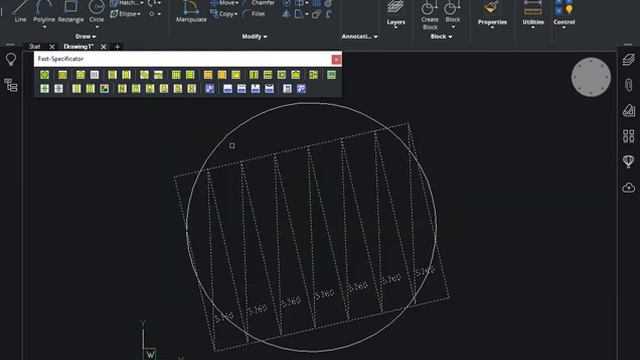Open the Circle tool dropdown arrow
Viewport: 640px width, 360px height.
pyautogui.click(x=97, y=27)
